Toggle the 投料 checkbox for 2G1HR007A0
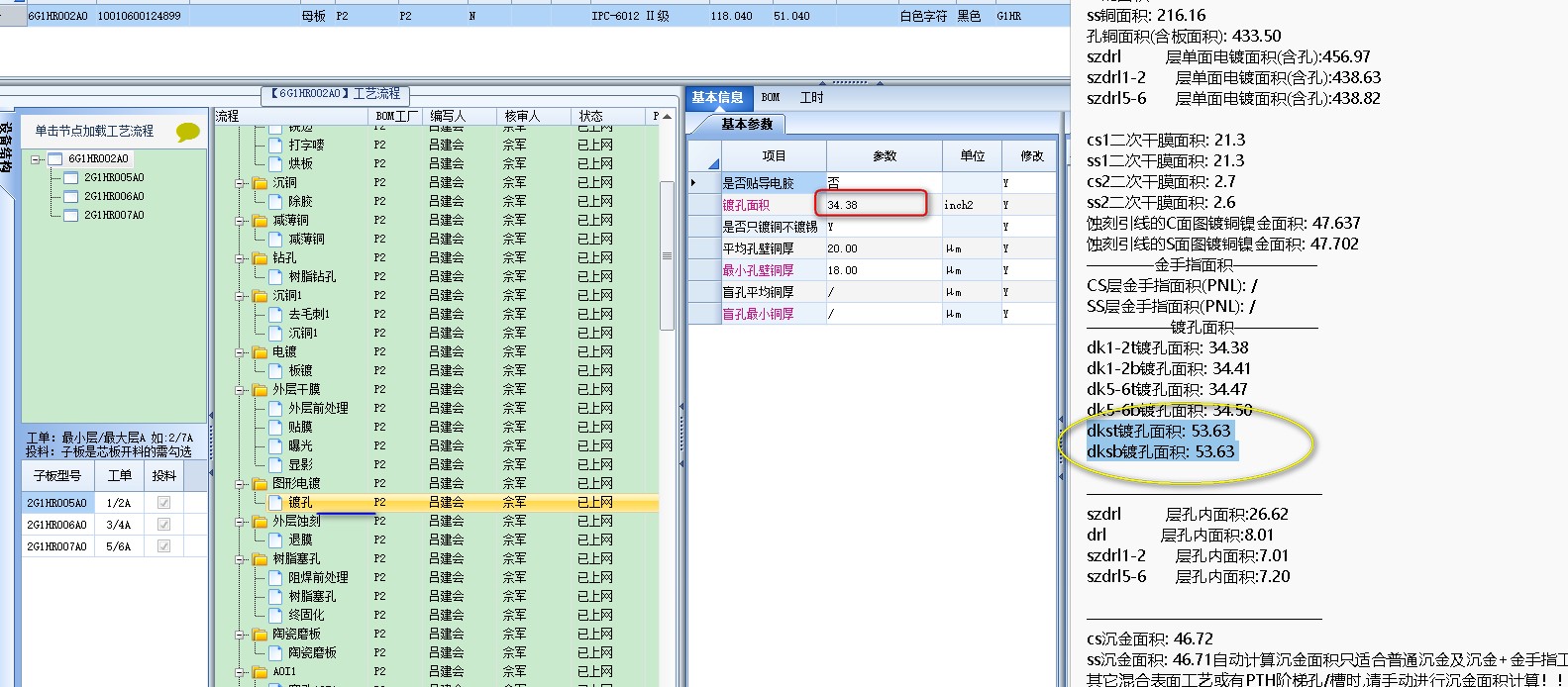The image size is (1568, 687). click(164, 546)
